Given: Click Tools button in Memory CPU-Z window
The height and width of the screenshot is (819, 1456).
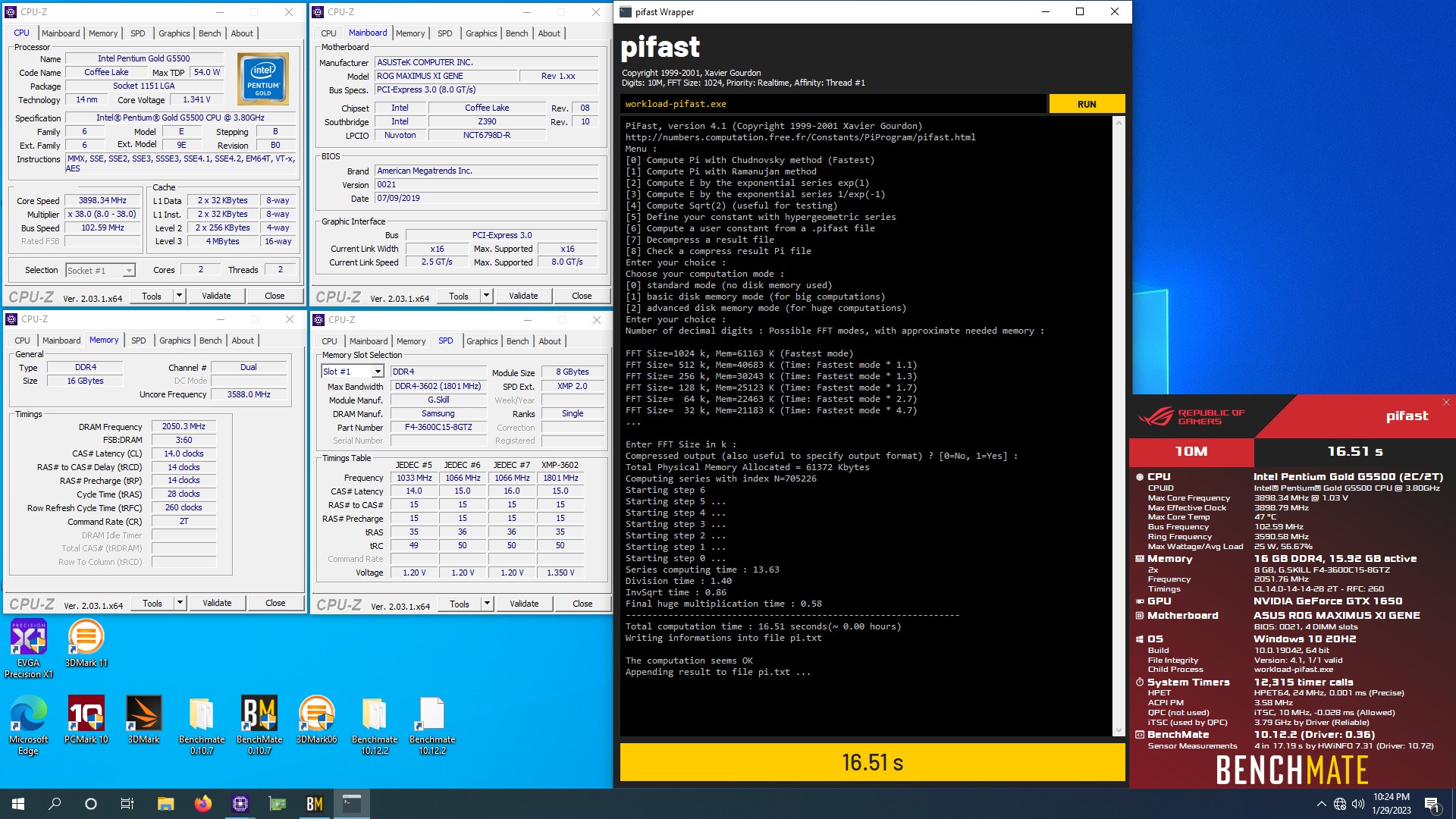Looking at the screenshot, I should (x=152, y=603).
